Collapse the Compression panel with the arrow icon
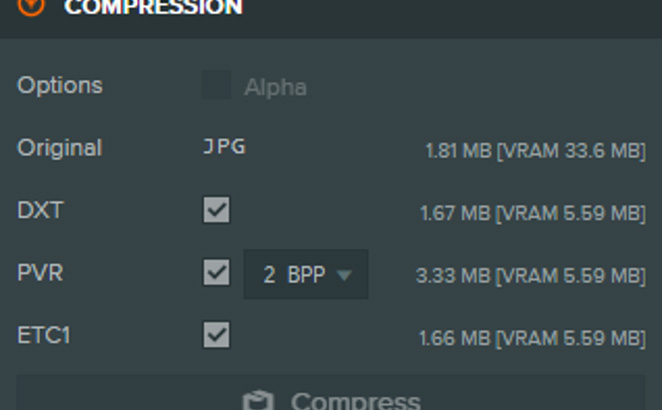Screen dimensions: 662x410 coord(31,6)
